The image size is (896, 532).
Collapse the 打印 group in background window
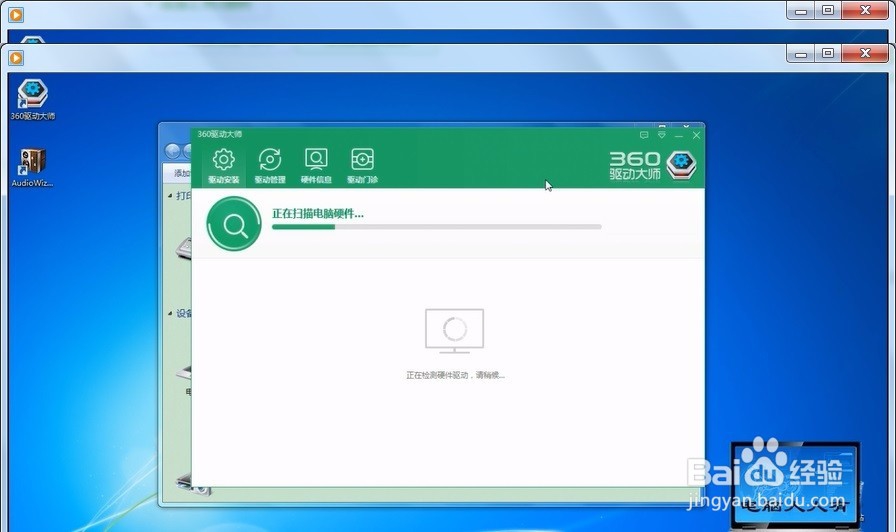(x=170, y=196)
